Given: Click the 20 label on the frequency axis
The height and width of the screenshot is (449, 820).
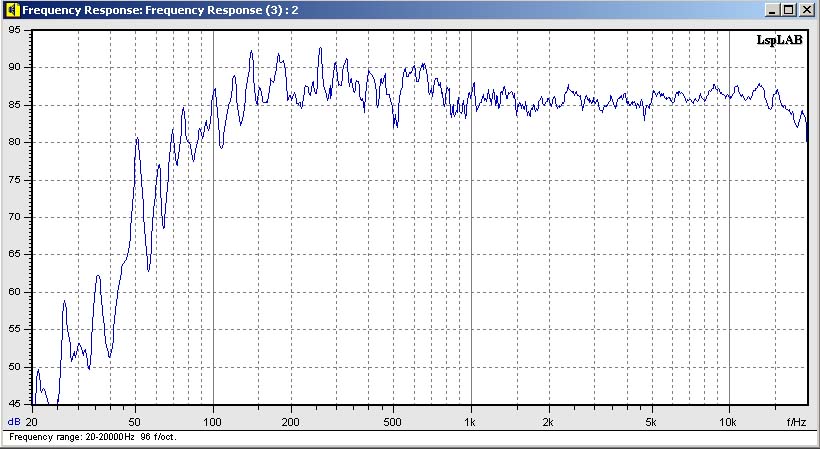Looking at the screenshot, I should [x=31, y=422].
